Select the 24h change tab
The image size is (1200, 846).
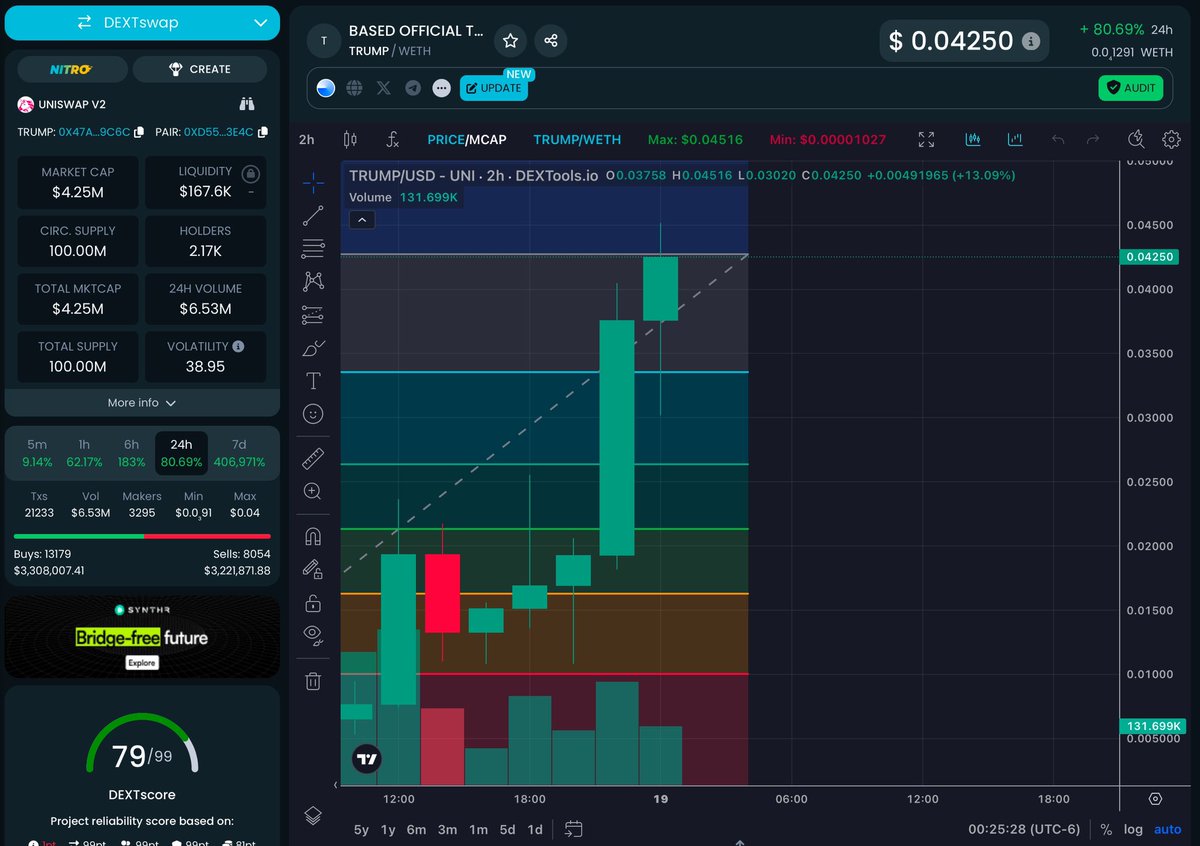coord(181,453)
